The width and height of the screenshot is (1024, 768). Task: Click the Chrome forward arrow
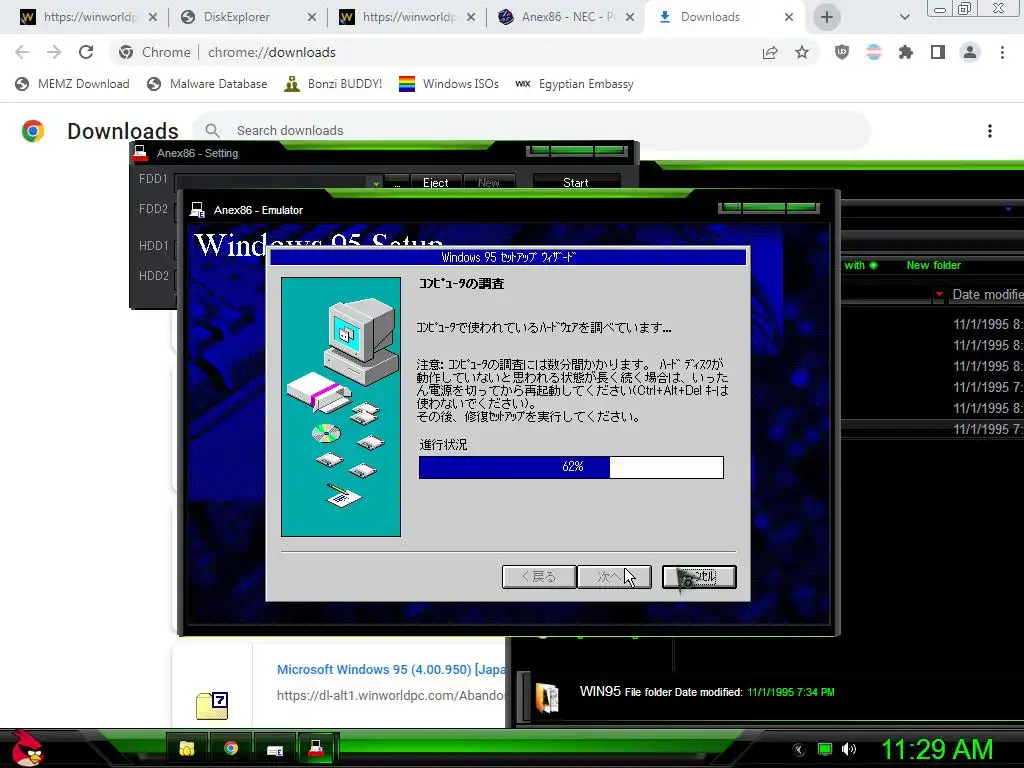coord(54,52)
